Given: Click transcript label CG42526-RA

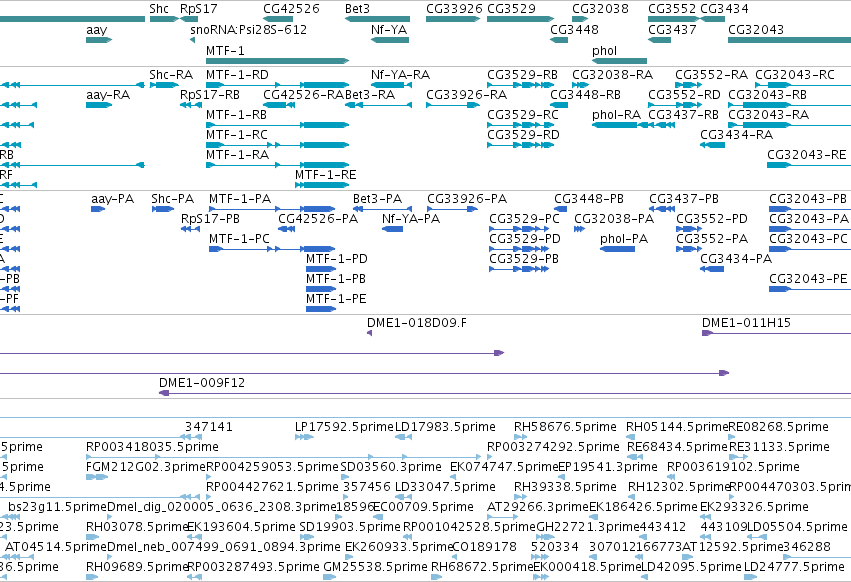Looking at the screenshot, I should (304, 95).
